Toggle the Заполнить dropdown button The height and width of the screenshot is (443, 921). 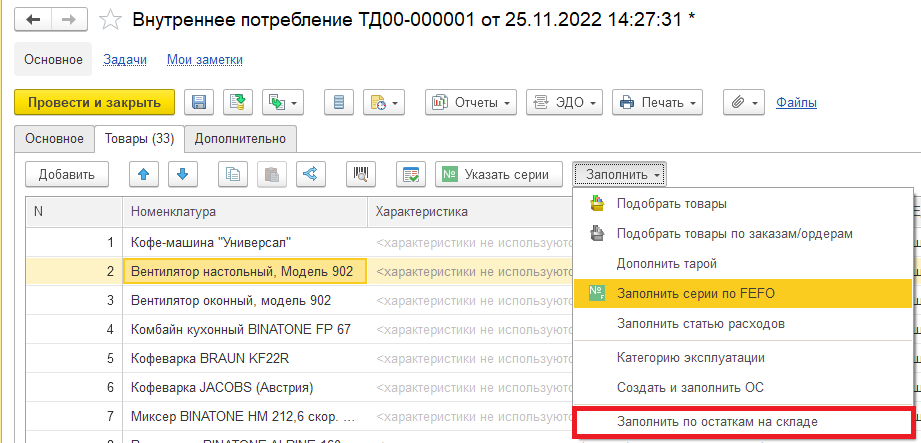click(x=619, y=174)
